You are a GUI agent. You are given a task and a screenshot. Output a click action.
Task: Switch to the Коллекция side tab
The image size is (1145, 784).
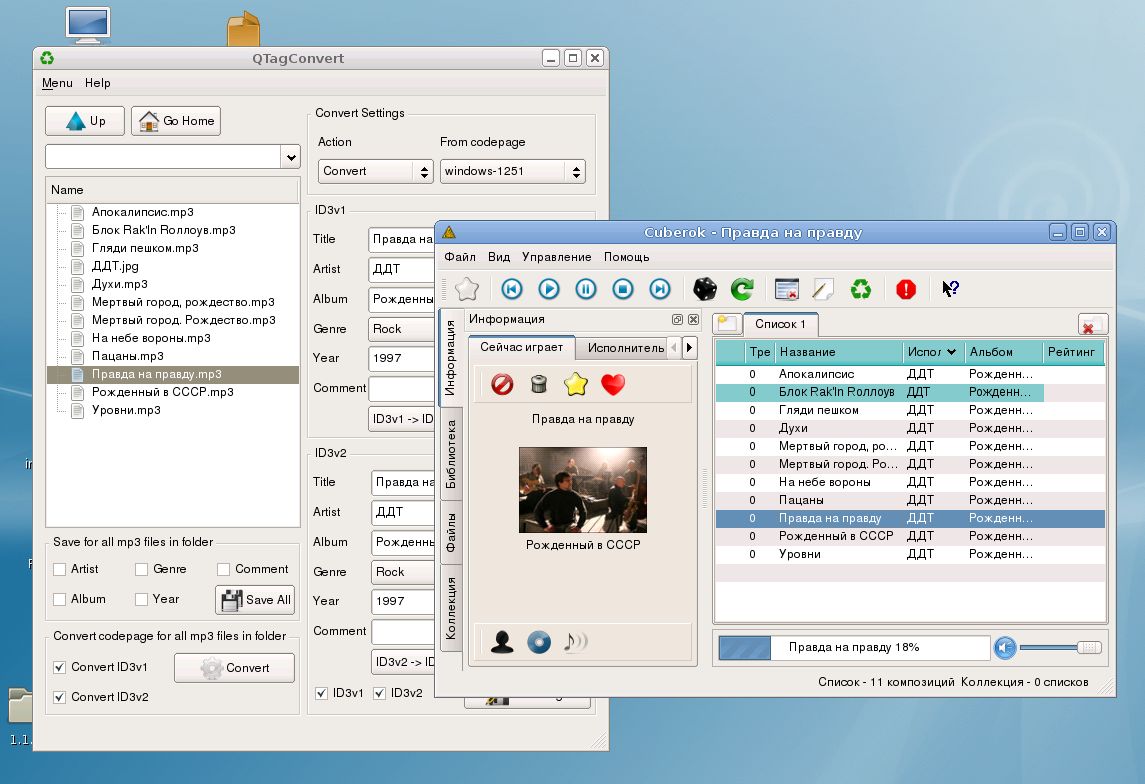pos(451,608)
